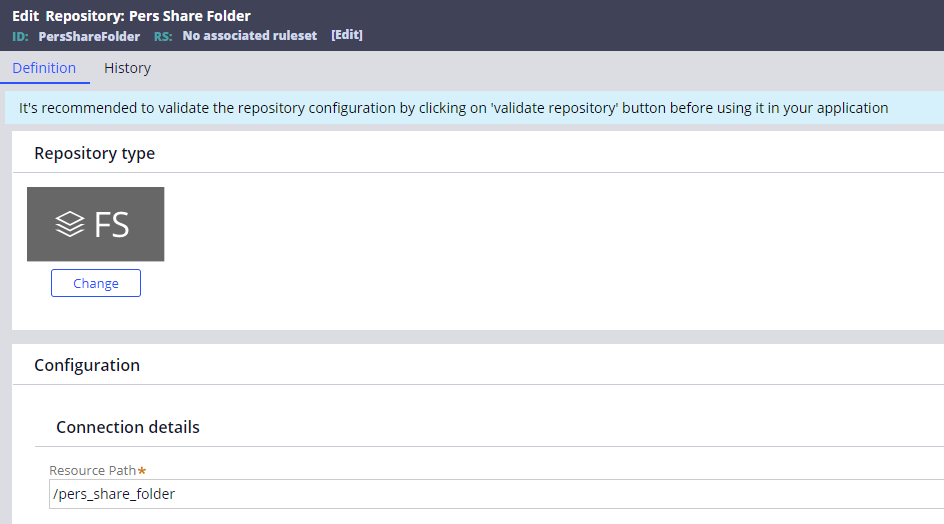This screenshot has width=944, height=524.
Task: Click the [Edit] ruleset link
Action: [x=347, y=35]
